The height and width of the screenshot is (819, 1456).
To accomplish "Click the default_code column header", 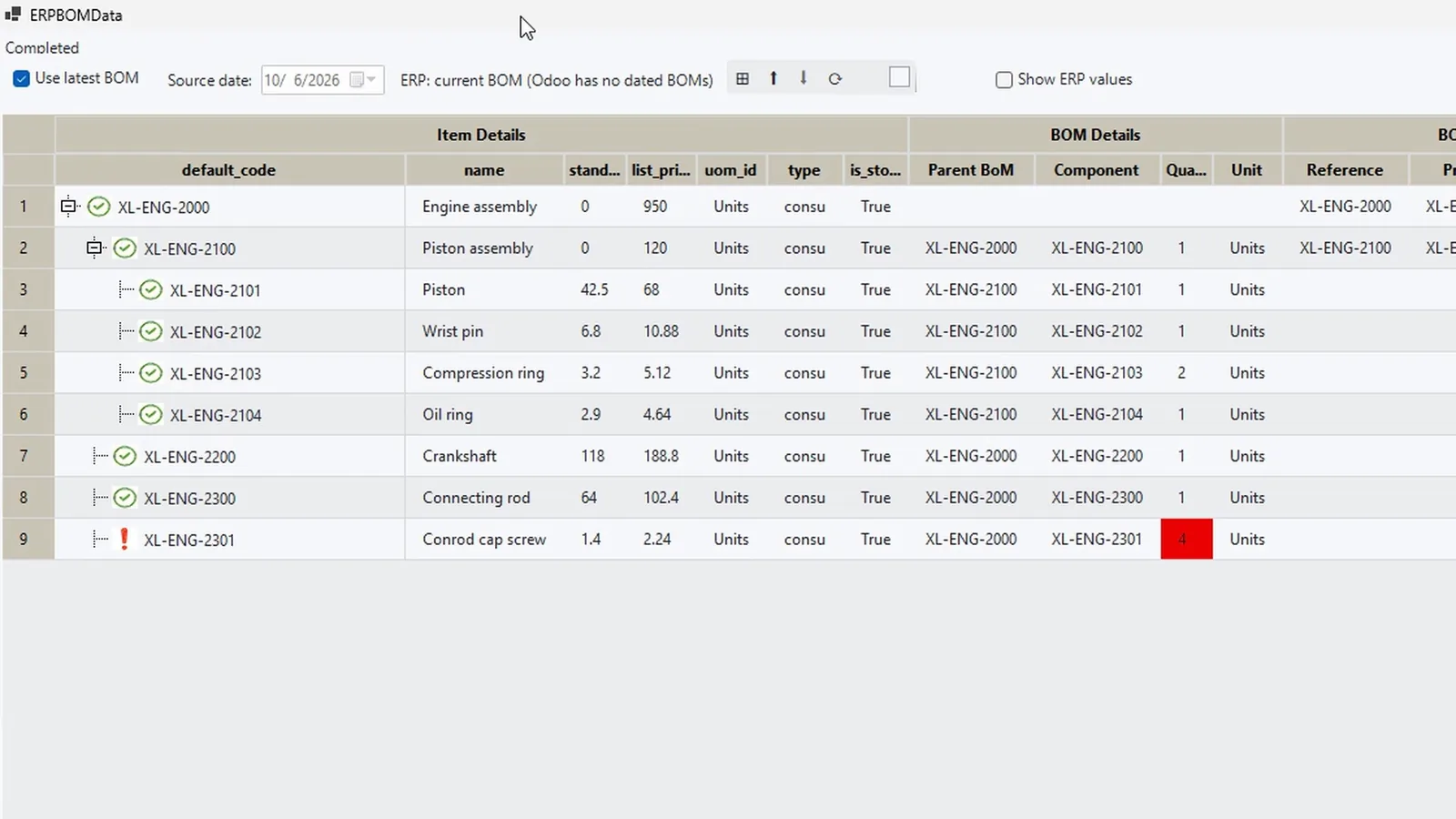I will point(229,170).
